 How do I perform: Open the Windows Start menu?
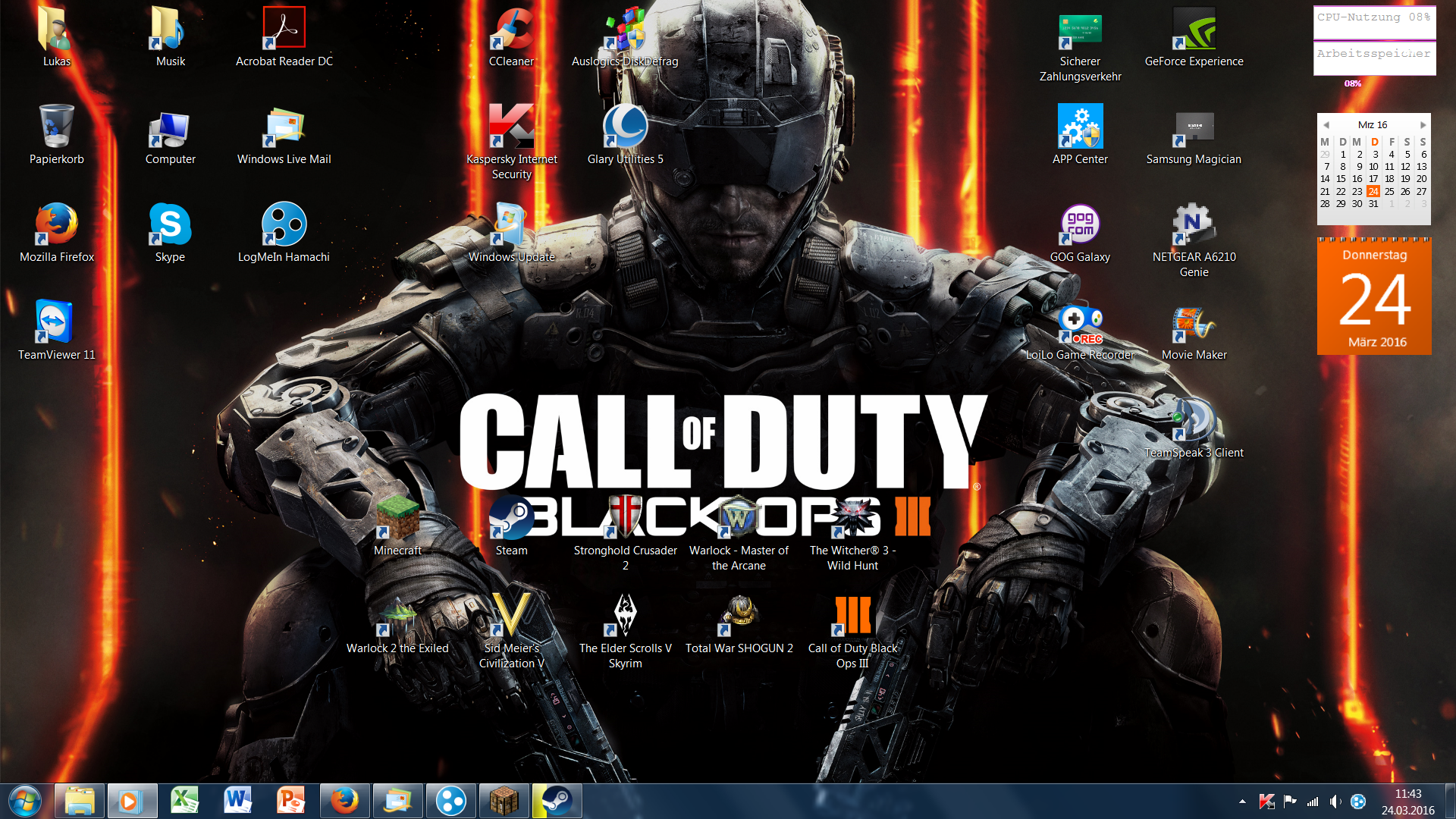click(x=25, y=801)
